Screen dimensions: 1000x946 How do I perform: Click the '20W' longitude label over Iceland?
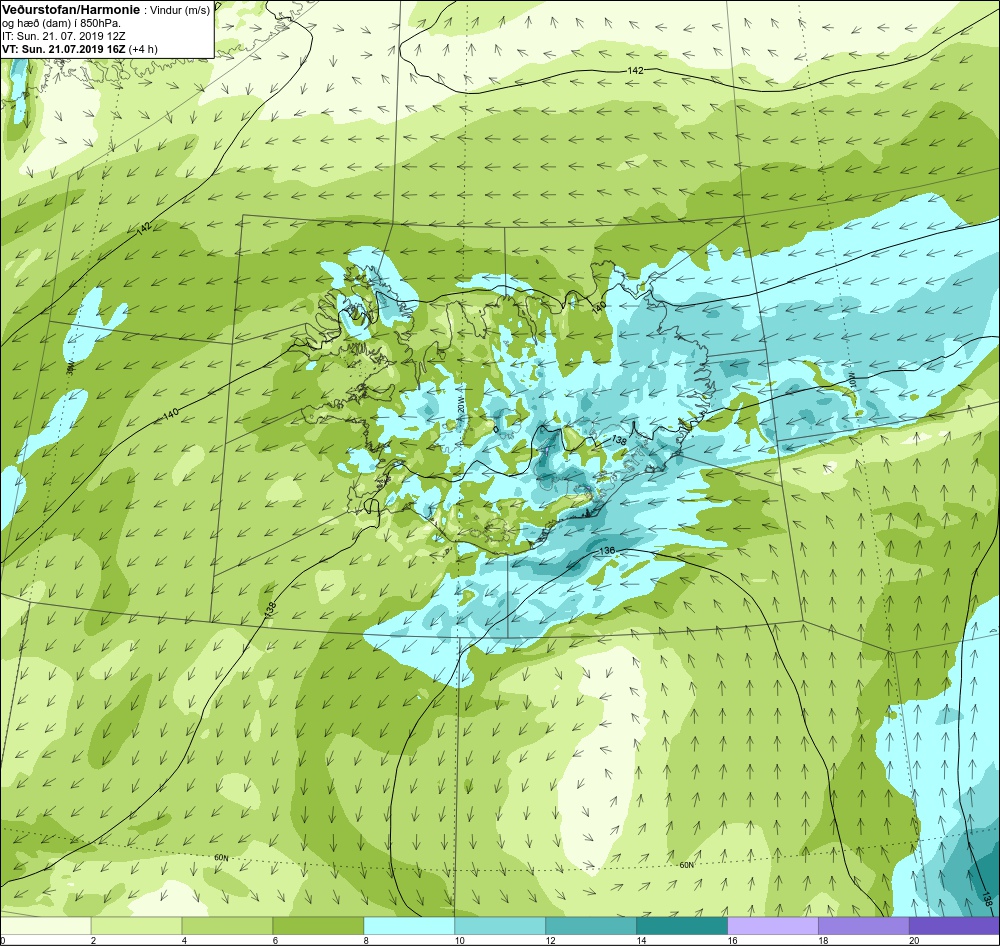click(x=460, y=406)
